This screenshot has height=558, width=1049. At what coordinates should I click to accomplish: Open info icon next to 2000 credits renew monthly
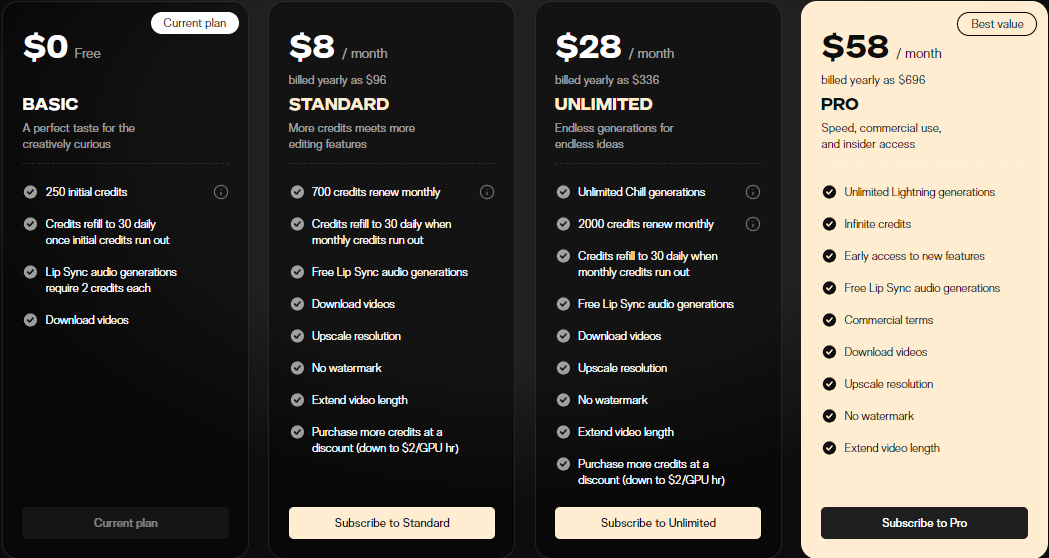pos(753,224)
